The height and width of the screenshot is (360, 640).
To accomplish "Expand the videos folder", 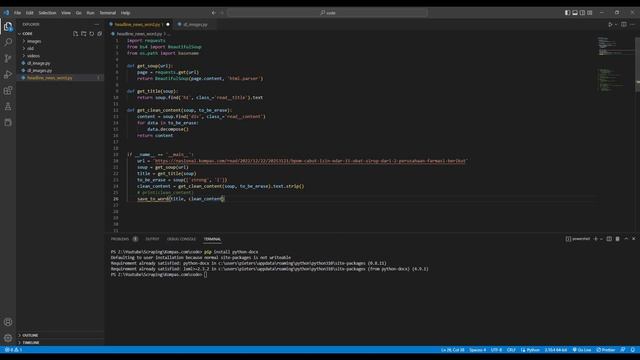I will tap(60, 56).
